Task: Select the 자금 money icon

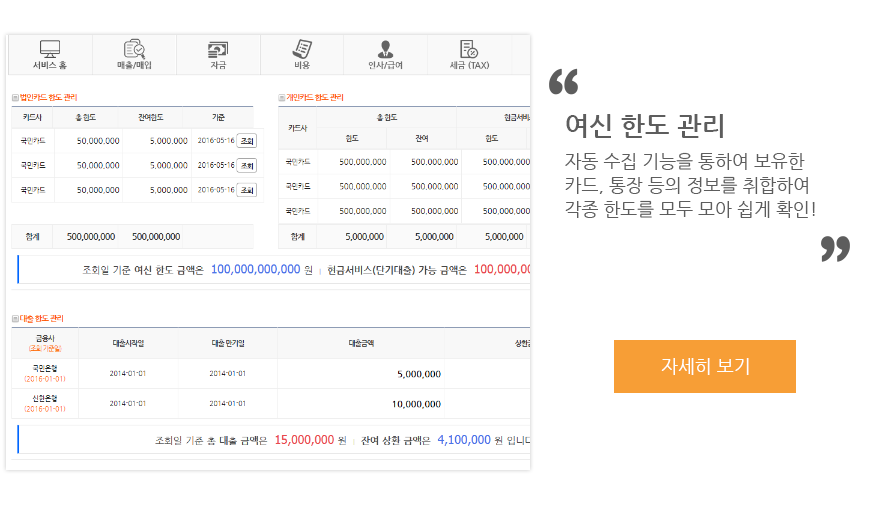Action: tap(218, 49)
